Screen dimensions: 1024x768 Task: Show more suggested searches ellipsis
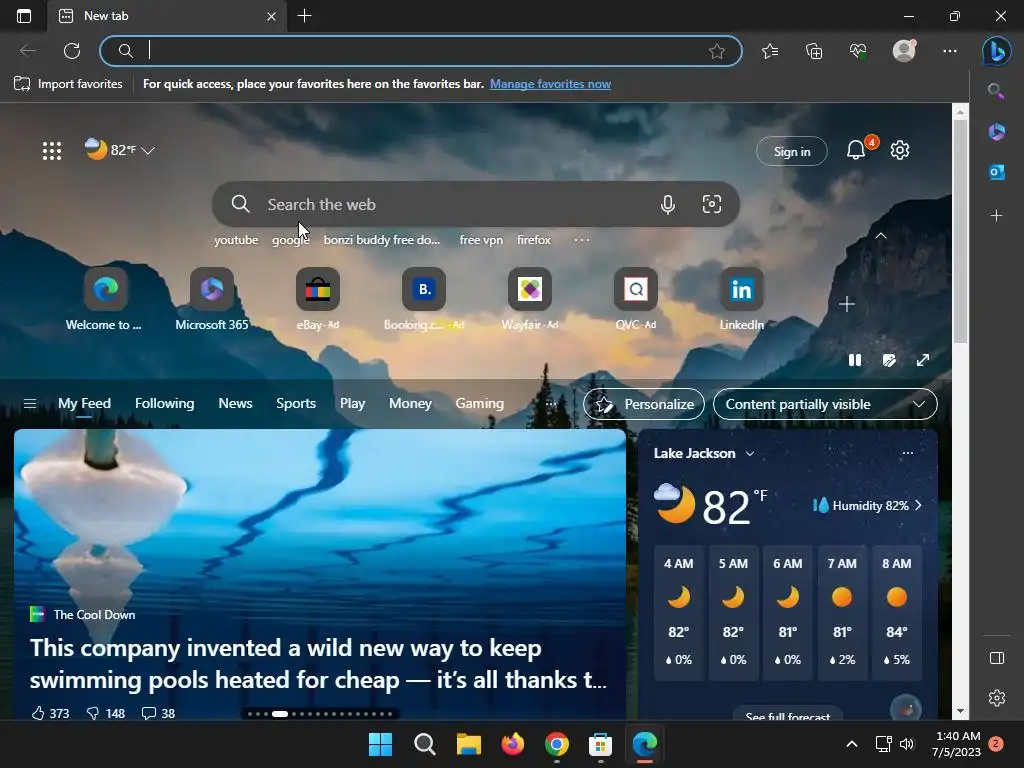[582, 240]
